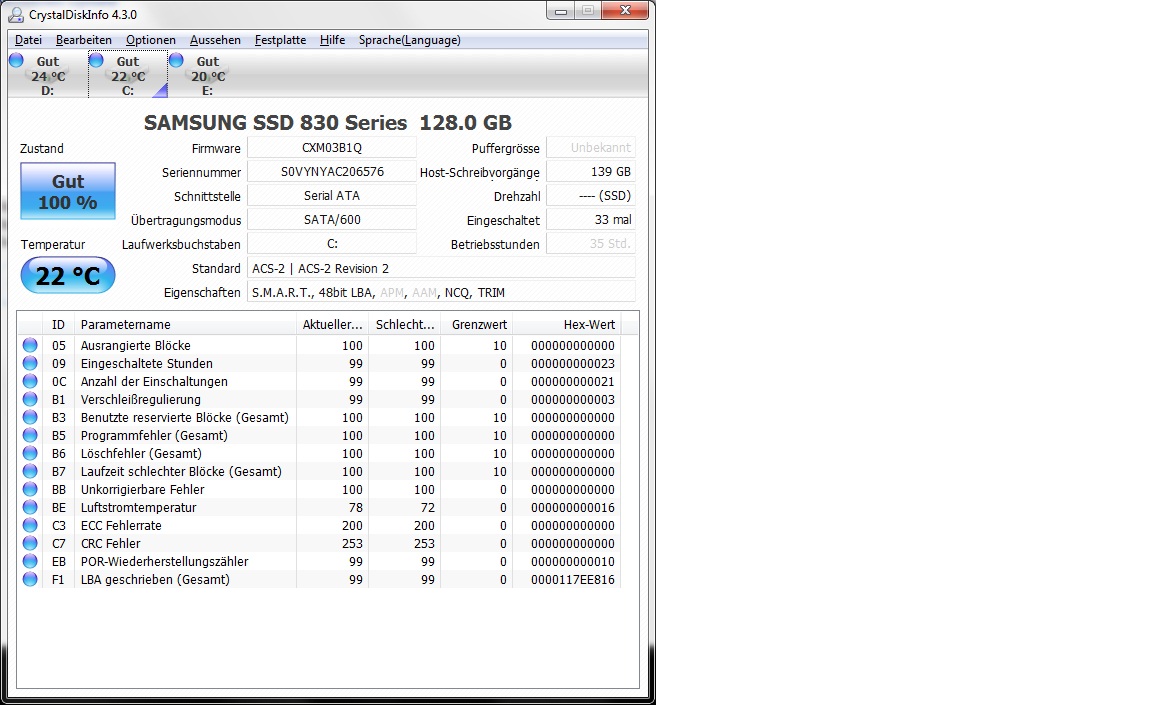Open the Sprache(Language) menu
Screen dimensions: 1152x720
pos(409,40)
